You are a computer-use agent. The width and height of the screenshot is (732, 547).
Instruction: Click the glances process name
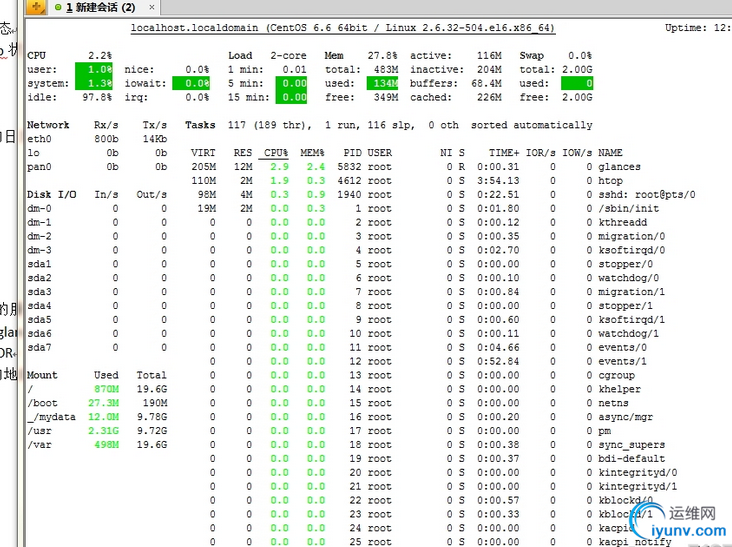click(619, 167)
